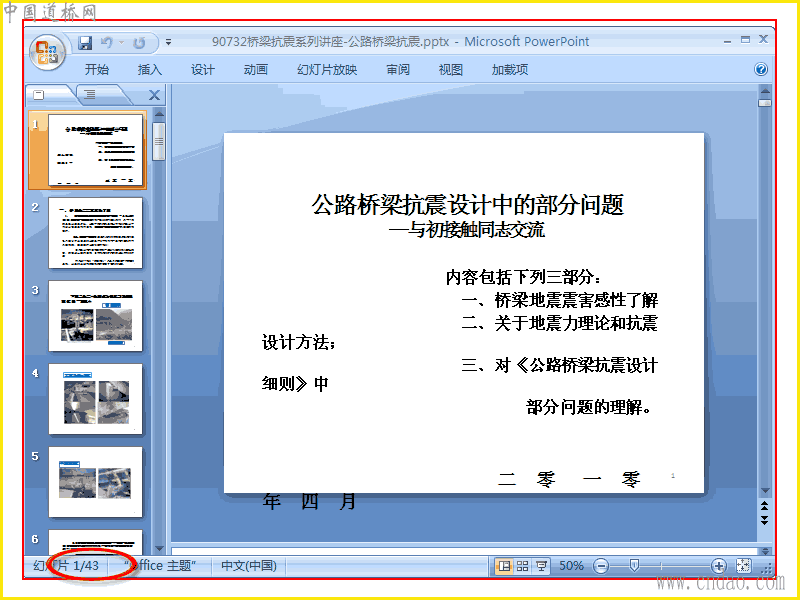This screenshot has width=800, height=600.
Task: Open PowerPoint help question mark
Action: [x=760, y=69]
